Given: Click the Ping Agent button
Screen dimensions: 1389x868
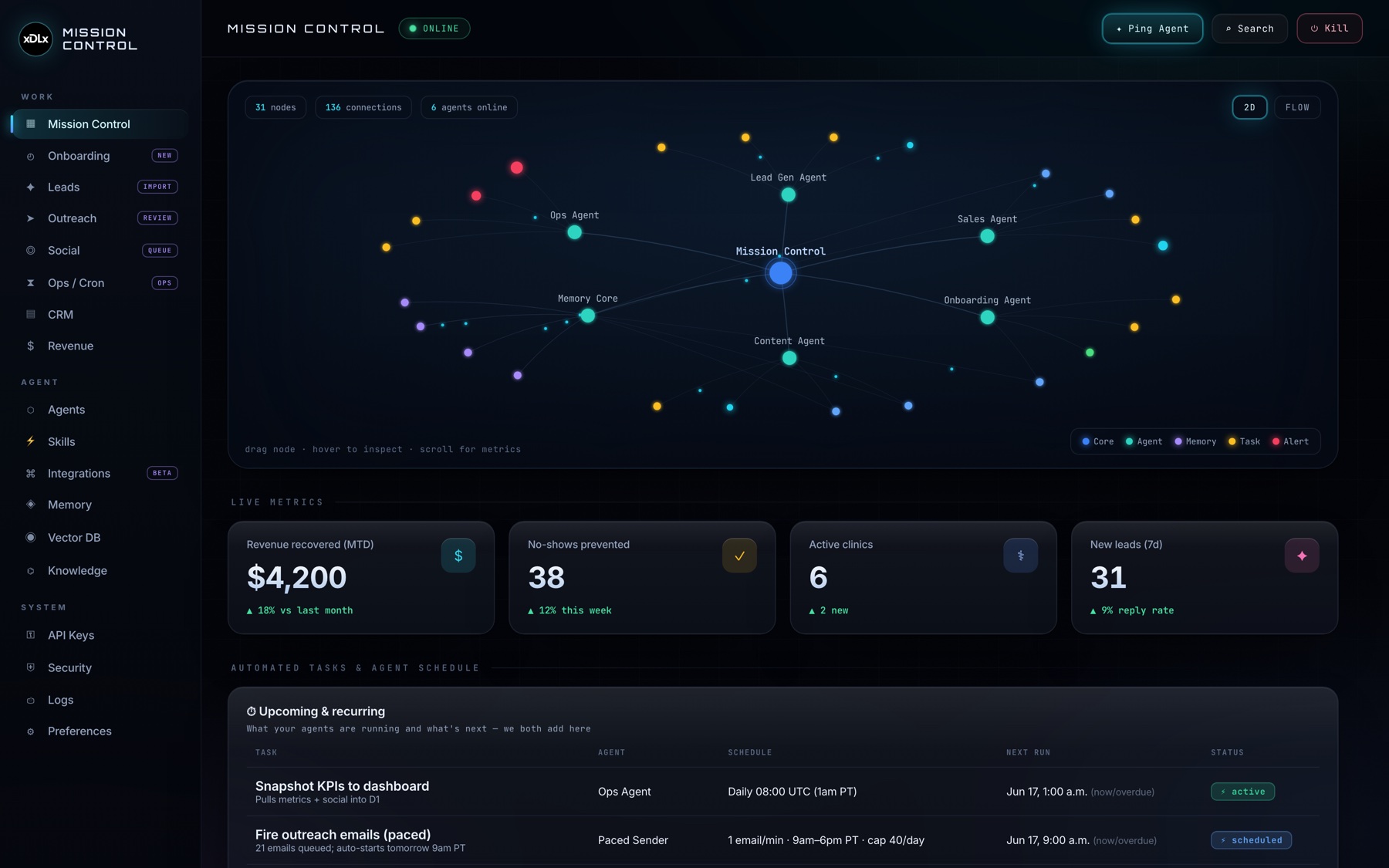Looking at the screenshot, I should 1152,29.
